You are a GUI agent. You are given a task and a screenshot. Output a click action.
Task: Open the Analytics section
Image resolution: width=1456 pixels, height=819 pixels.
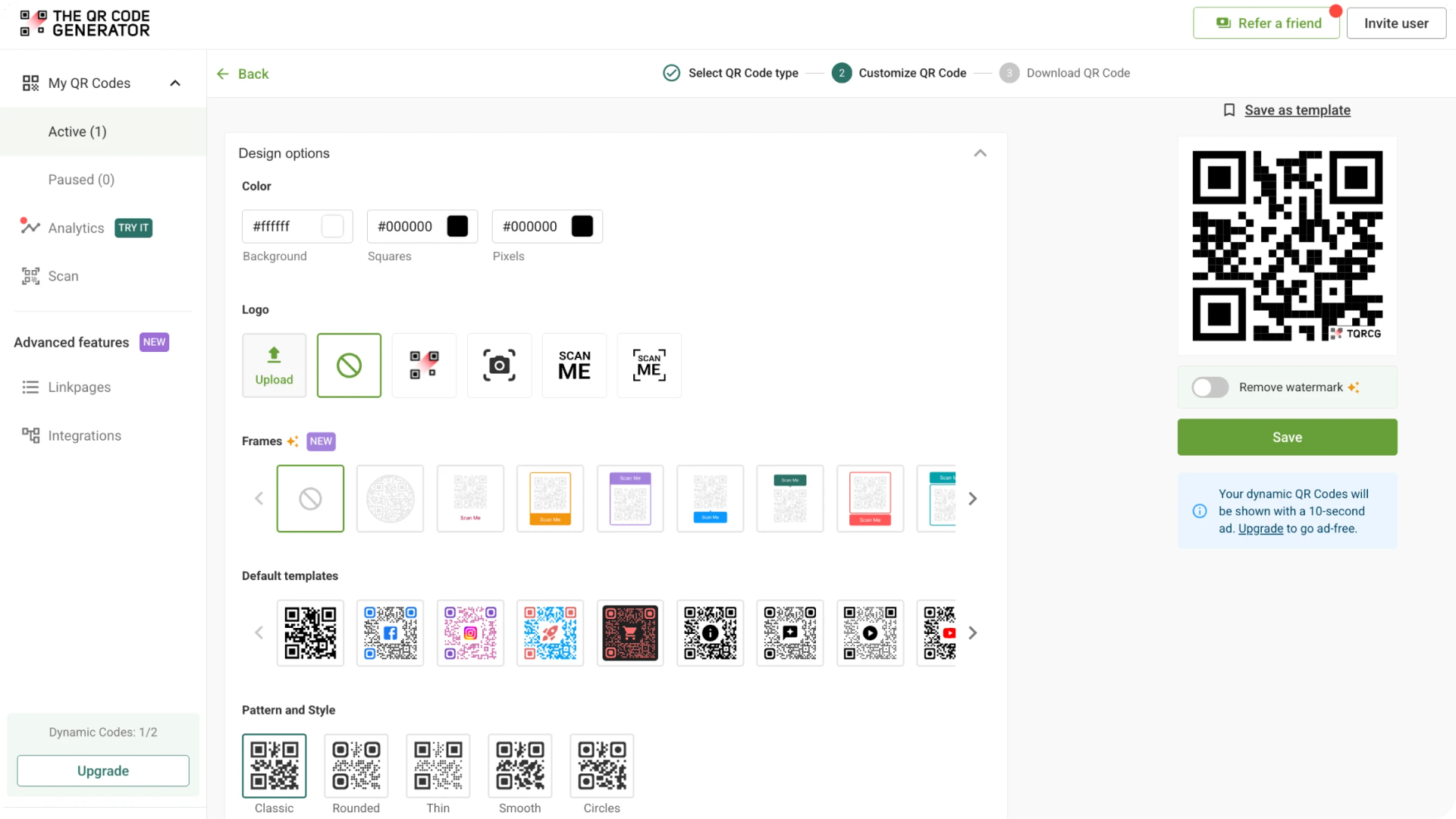76,228
